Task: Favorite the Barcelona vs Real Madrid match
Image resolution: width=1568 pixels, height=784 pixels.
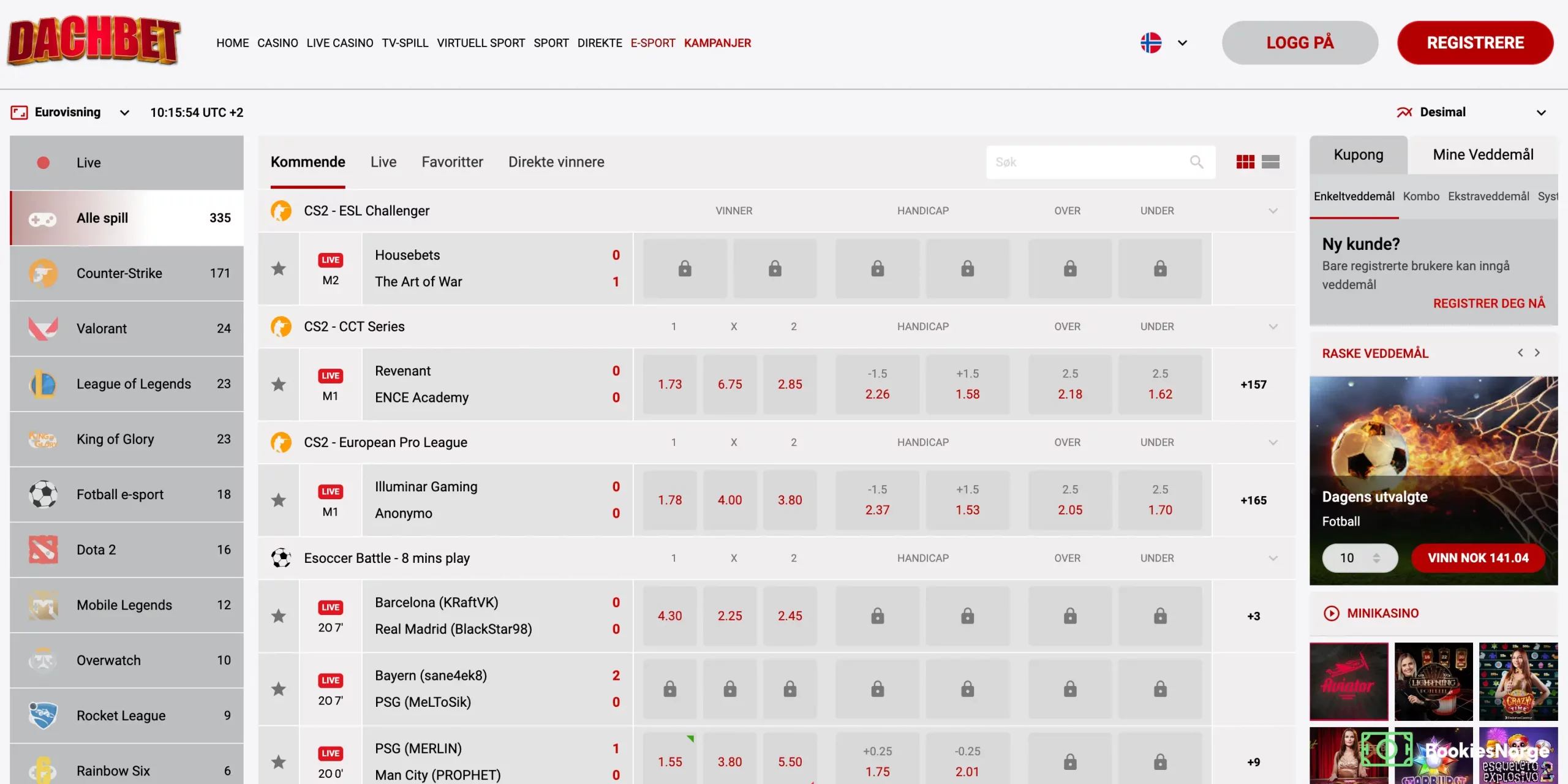Action: click(279, 616)
